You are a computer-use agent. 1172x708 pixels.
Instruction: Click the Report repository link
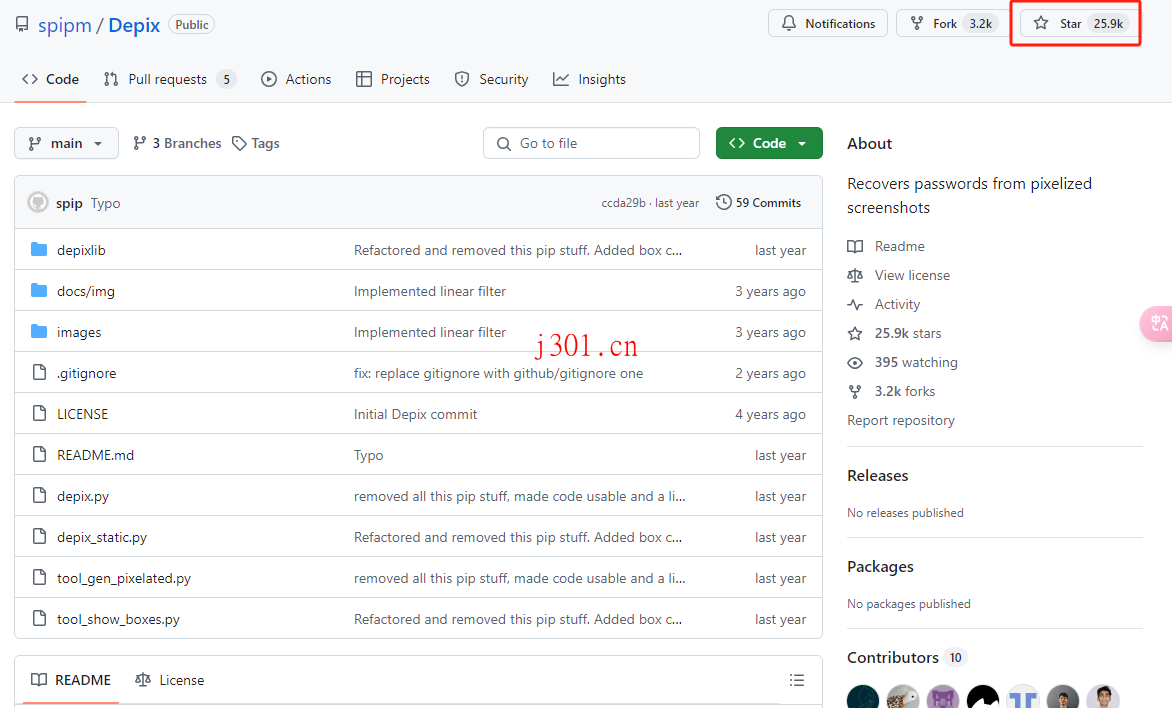point(901,420)
